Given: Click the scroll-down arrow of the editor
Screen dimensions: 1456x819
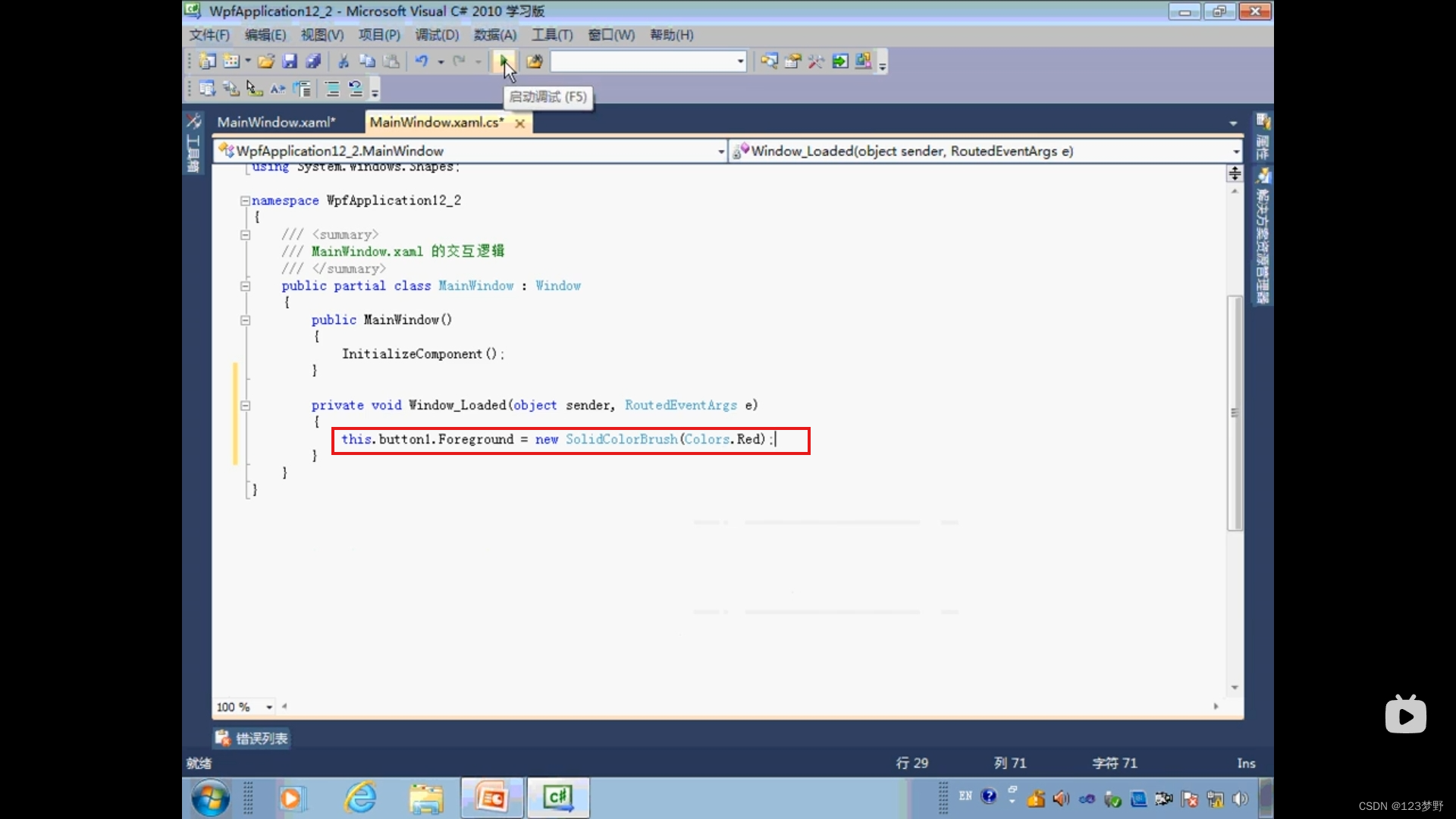Looking at the screenshot, I should click(1235, 688).
